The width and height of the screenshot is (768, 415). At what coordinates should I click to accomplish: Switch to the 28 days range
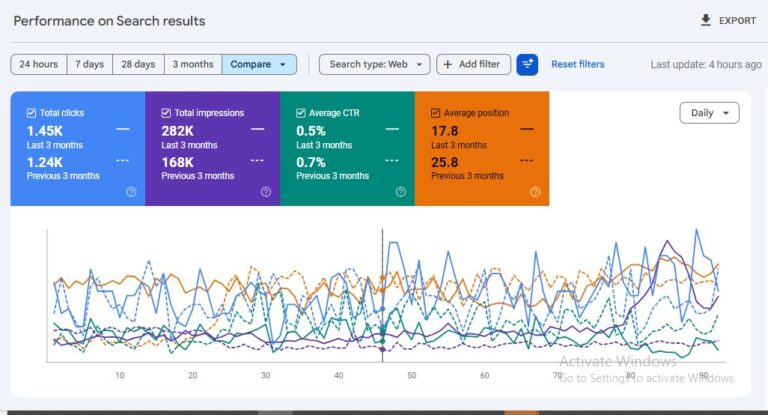[138, 64]
